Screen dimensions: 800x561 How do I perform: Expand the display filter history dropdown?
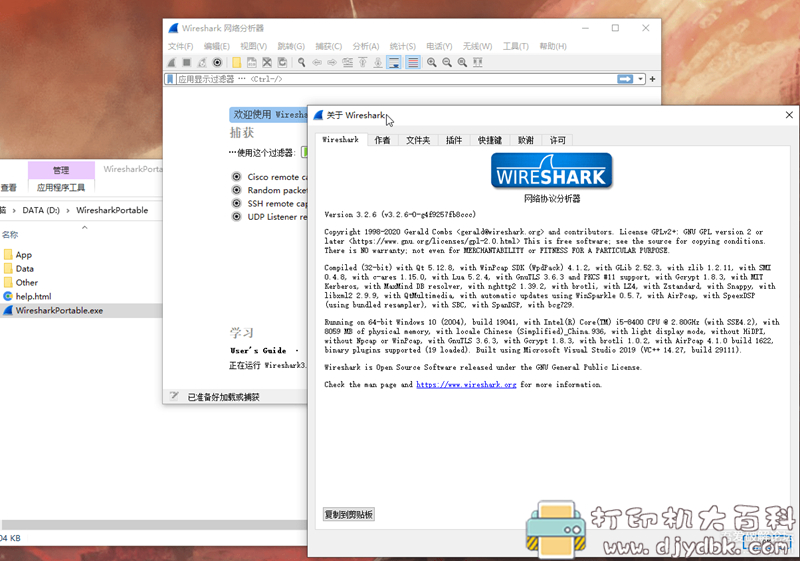click(640, 79)
